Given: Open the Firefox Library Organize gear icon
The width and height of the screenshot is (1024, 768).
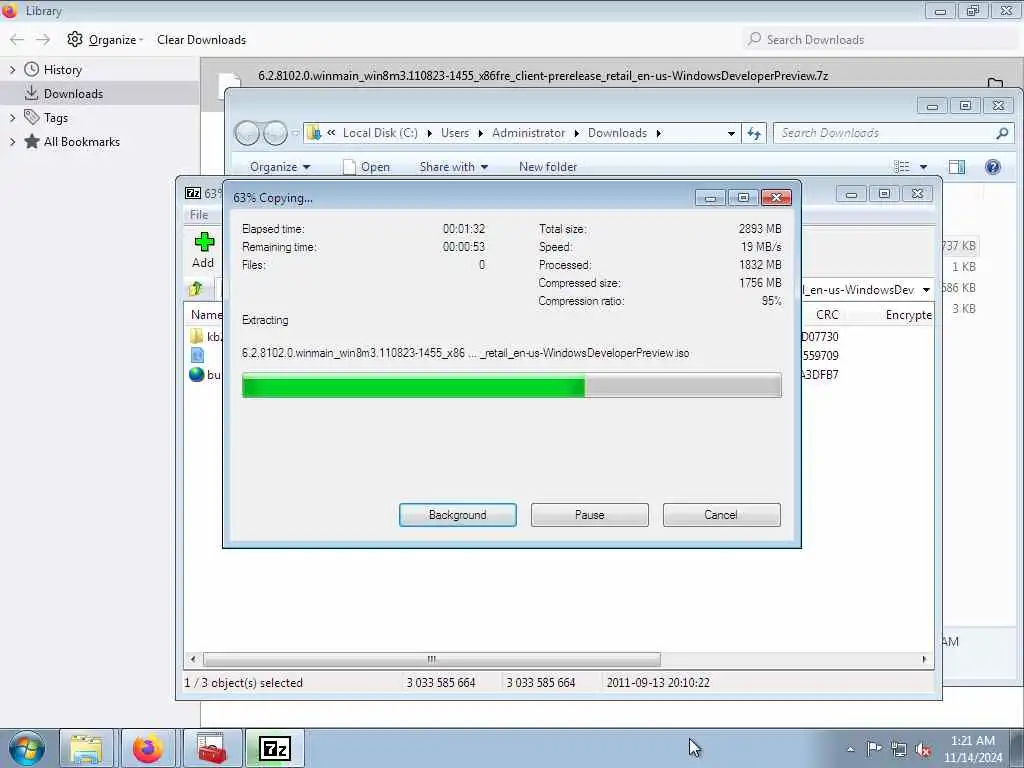Looking at the screenshot, I should [x=75, y=39].
